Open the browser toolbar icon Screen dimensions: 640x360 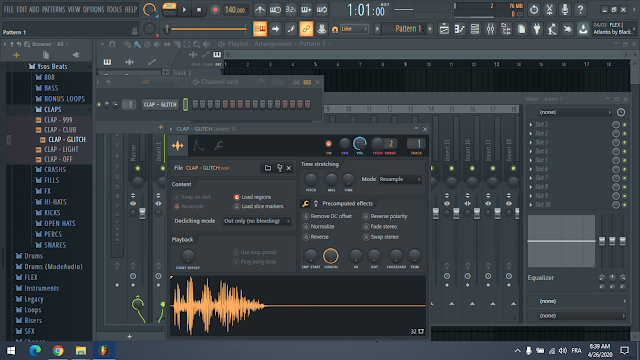pyautogui.click(x=506, y=29)
